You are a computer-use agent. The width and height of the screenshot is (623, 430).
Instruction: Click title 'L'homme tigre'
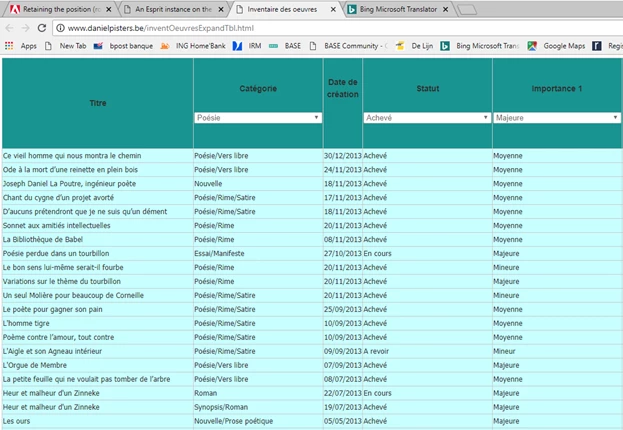pyautogui.click(x=26, y=323)
